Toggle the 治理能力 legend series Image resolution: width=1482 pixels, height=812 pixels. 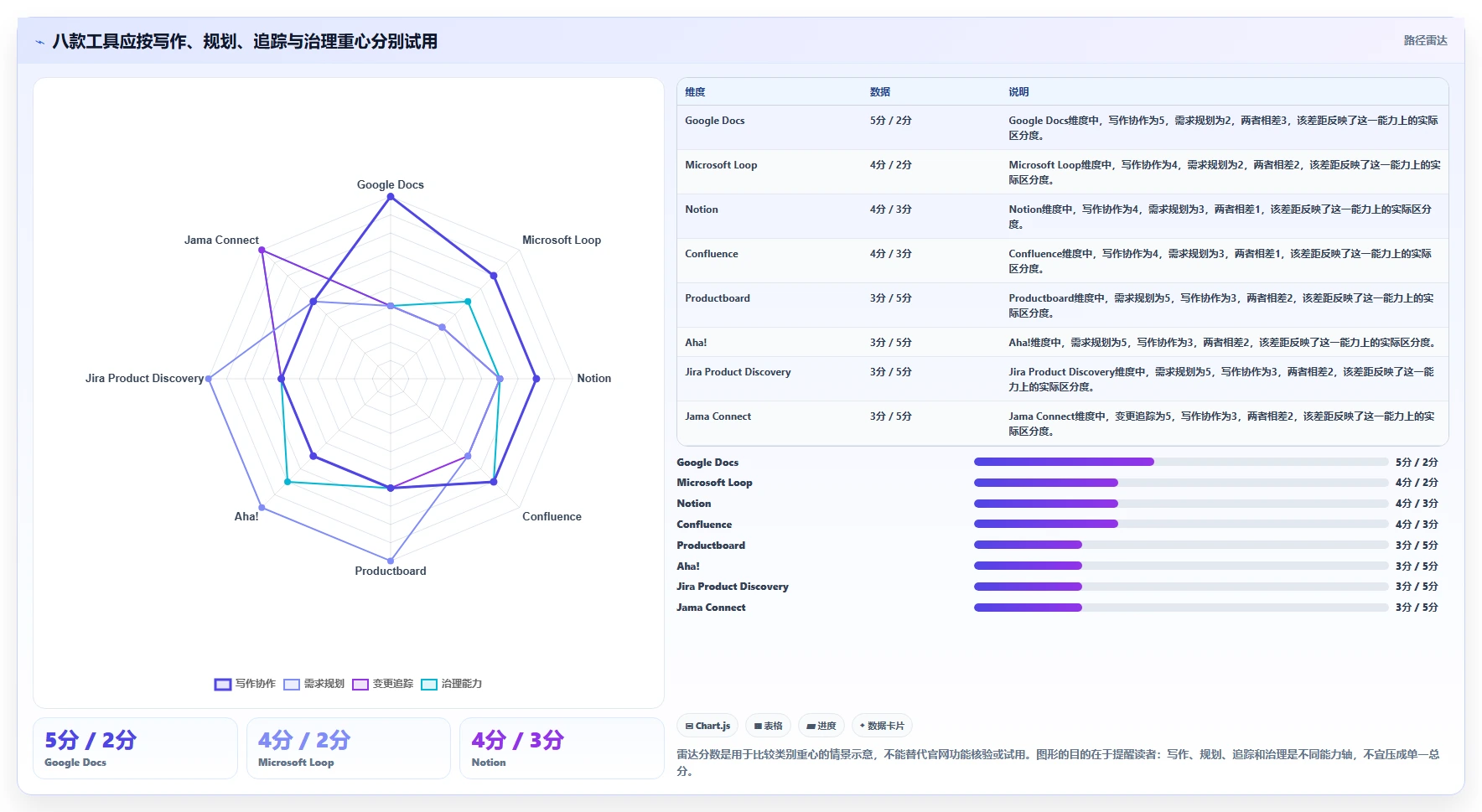point(451,684)
